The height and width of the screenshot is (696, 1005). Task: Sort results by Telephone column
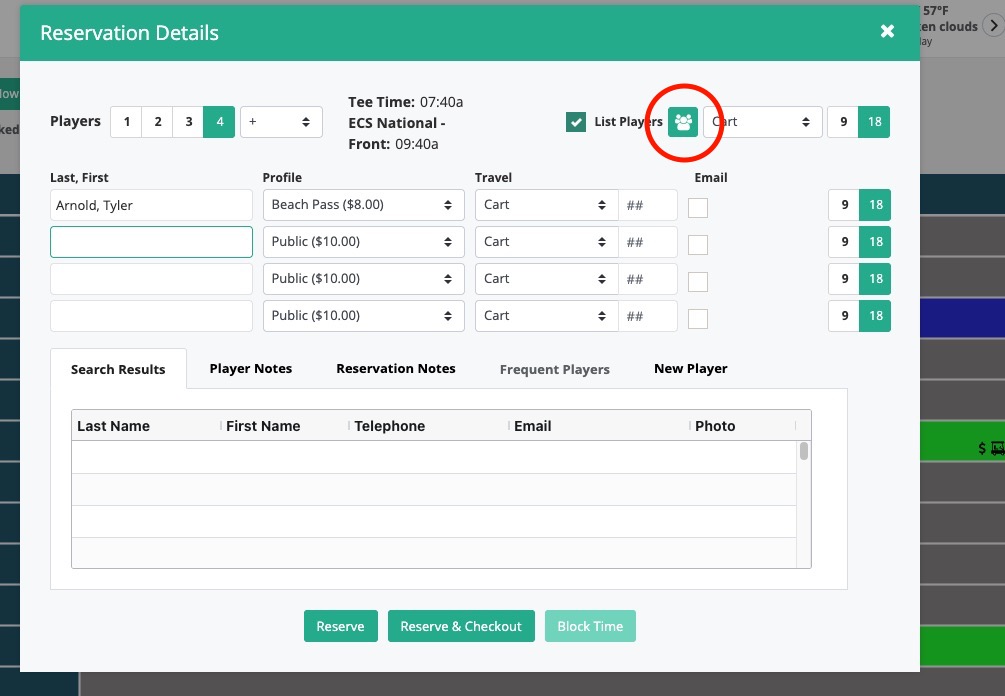[x=429, y=426]
